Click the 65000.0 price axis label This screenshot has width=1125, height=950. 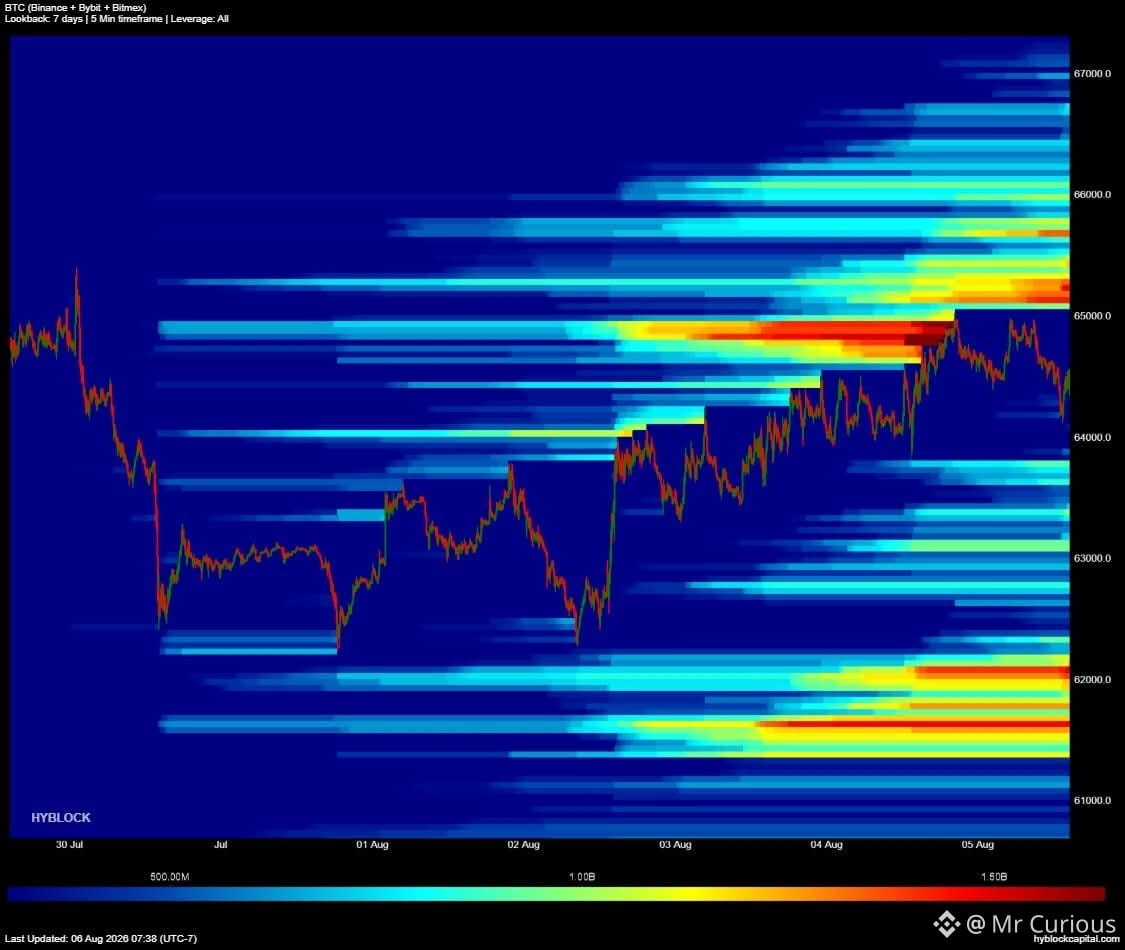[1092, 316]
